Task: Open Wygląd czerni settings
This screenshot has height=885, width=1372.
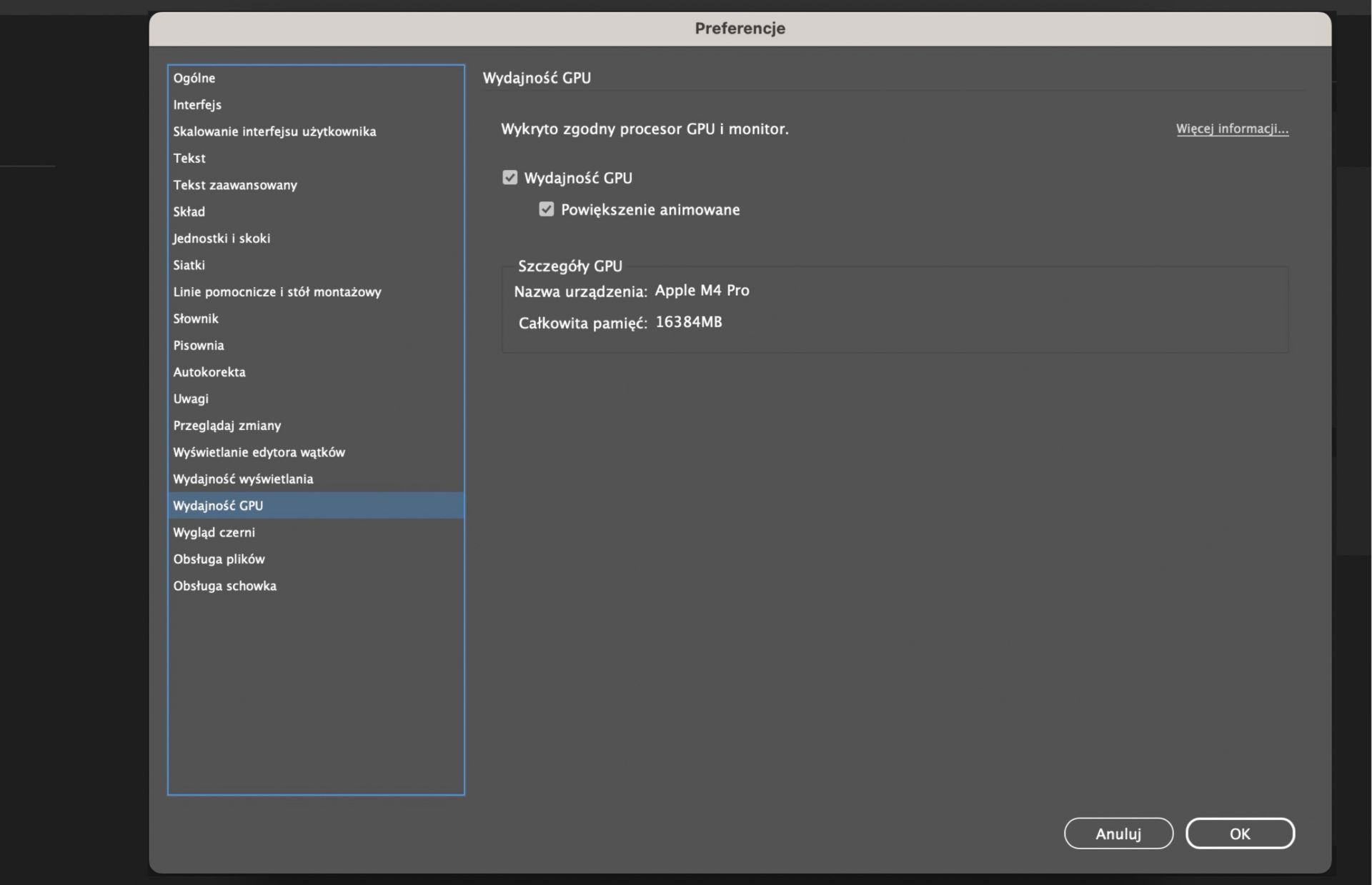Action: [214, 532]
